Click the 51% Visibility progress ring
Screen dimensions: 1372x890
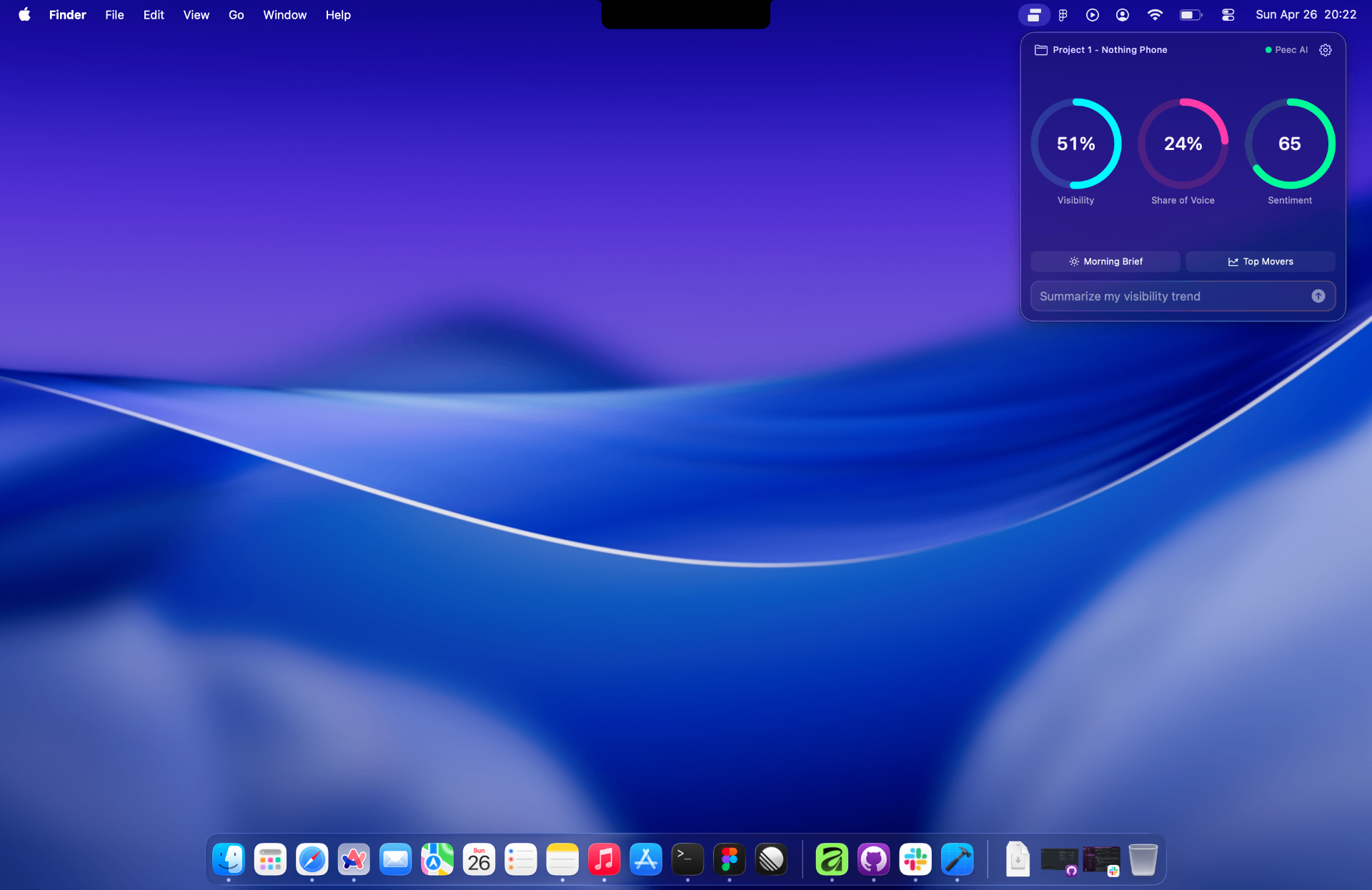pyautogui.click(x=1076, y=144)
